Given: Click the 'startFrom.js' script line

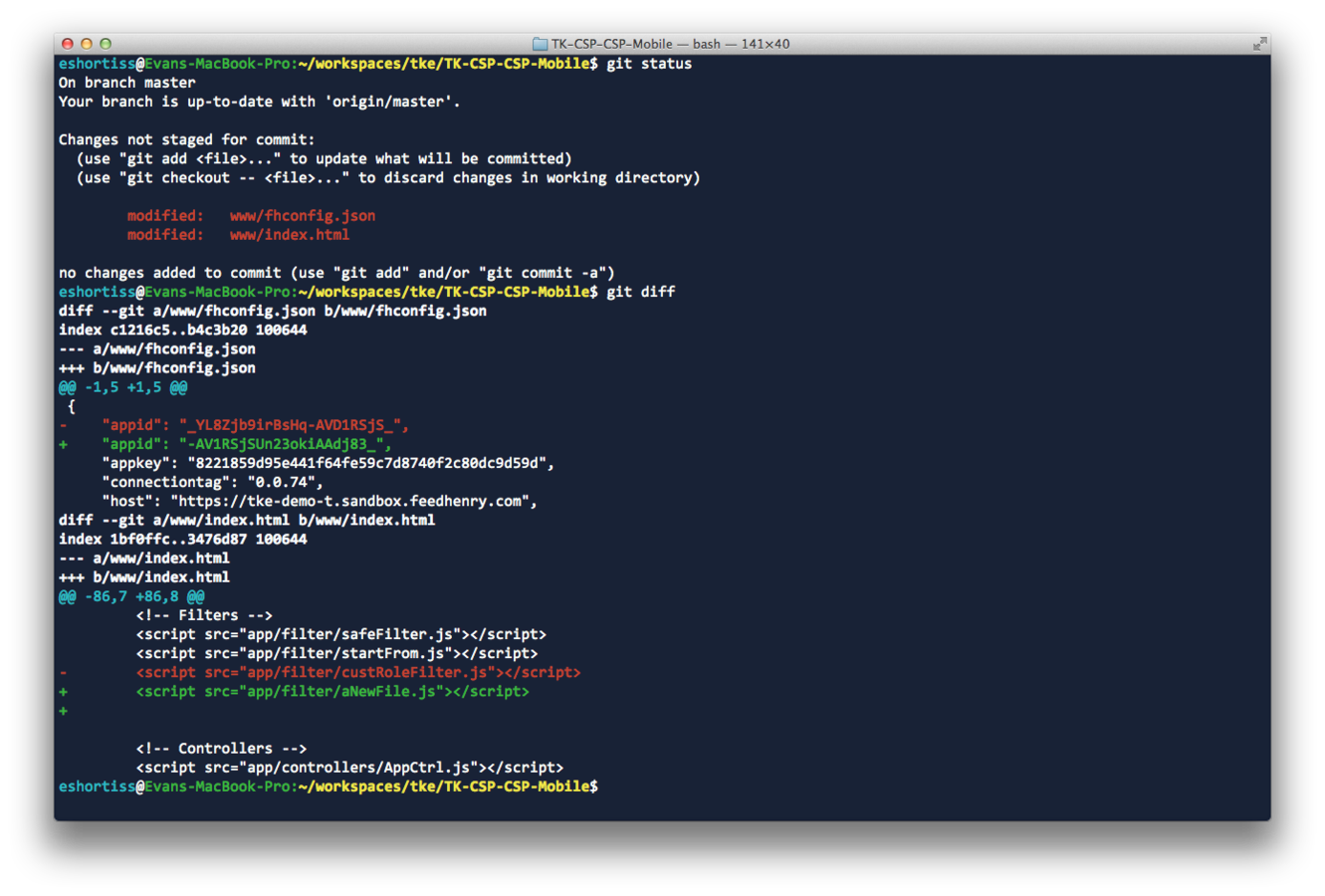Looking at the screenshot, I should click(336, 653).
